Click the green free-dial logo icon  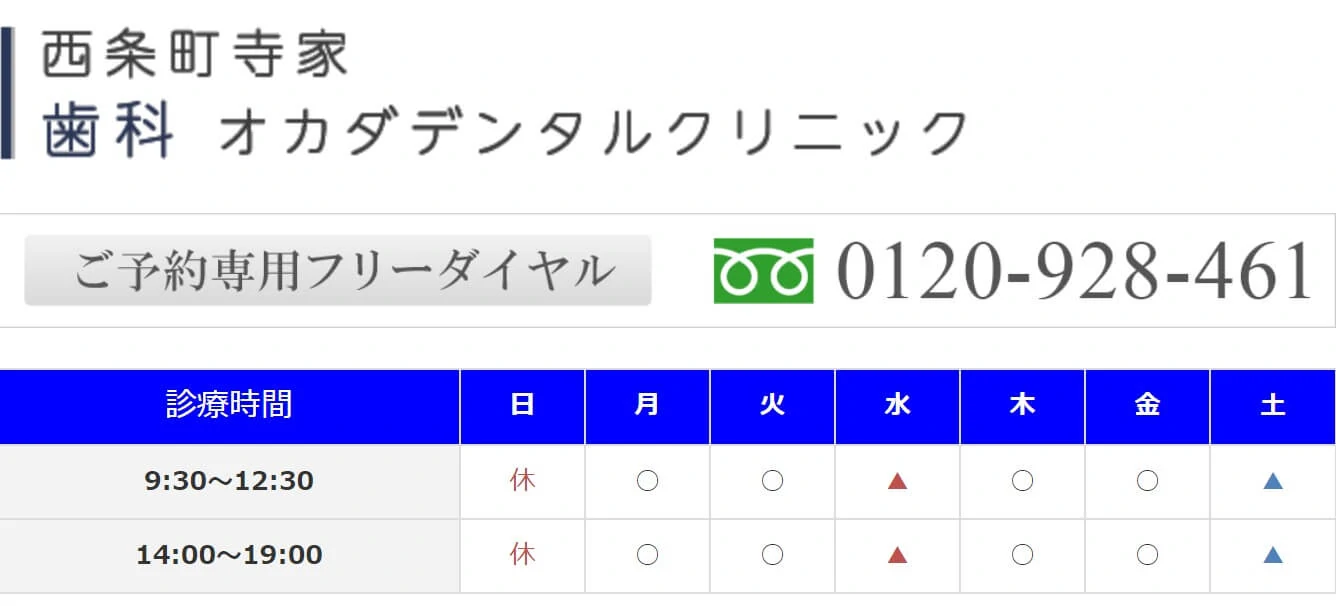point(763,270)
